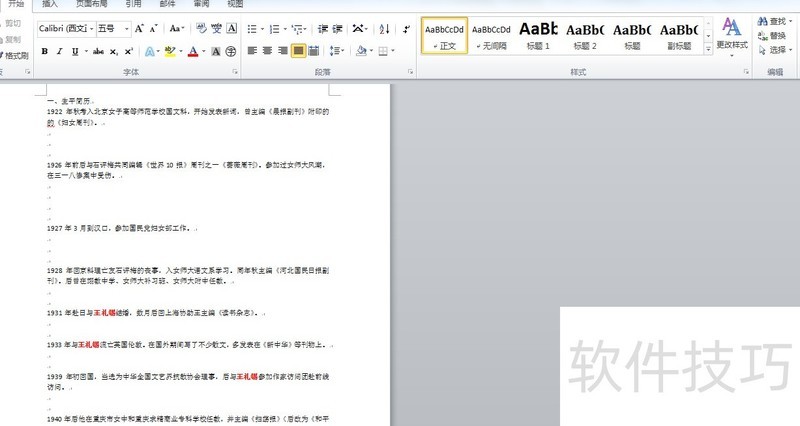Toggle Strikethrough formatting
Viewport: 800px width, 426px height.
coord(98,52)
